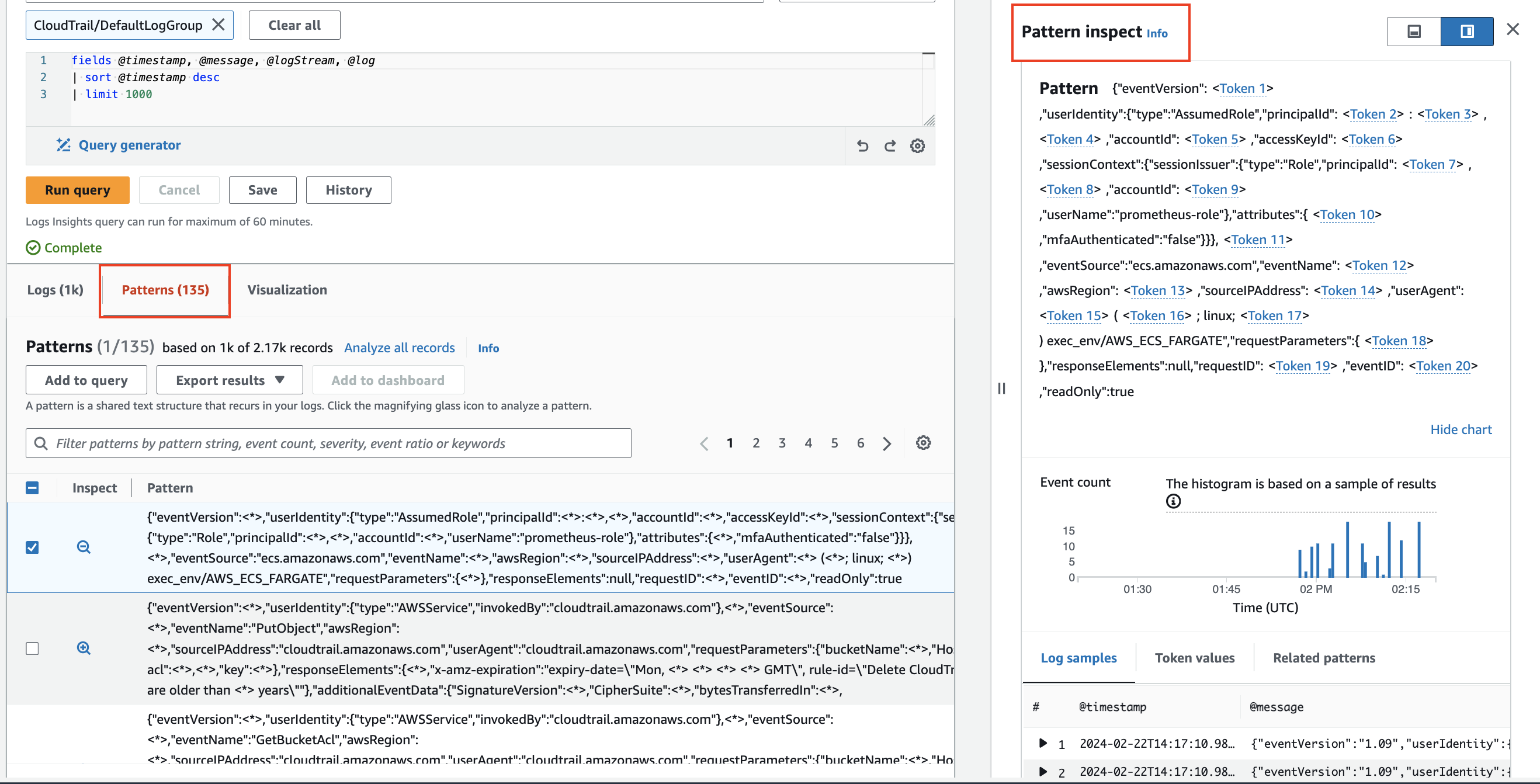
Task: Click Info link beside Patterns heading
Action: point(488,348)
